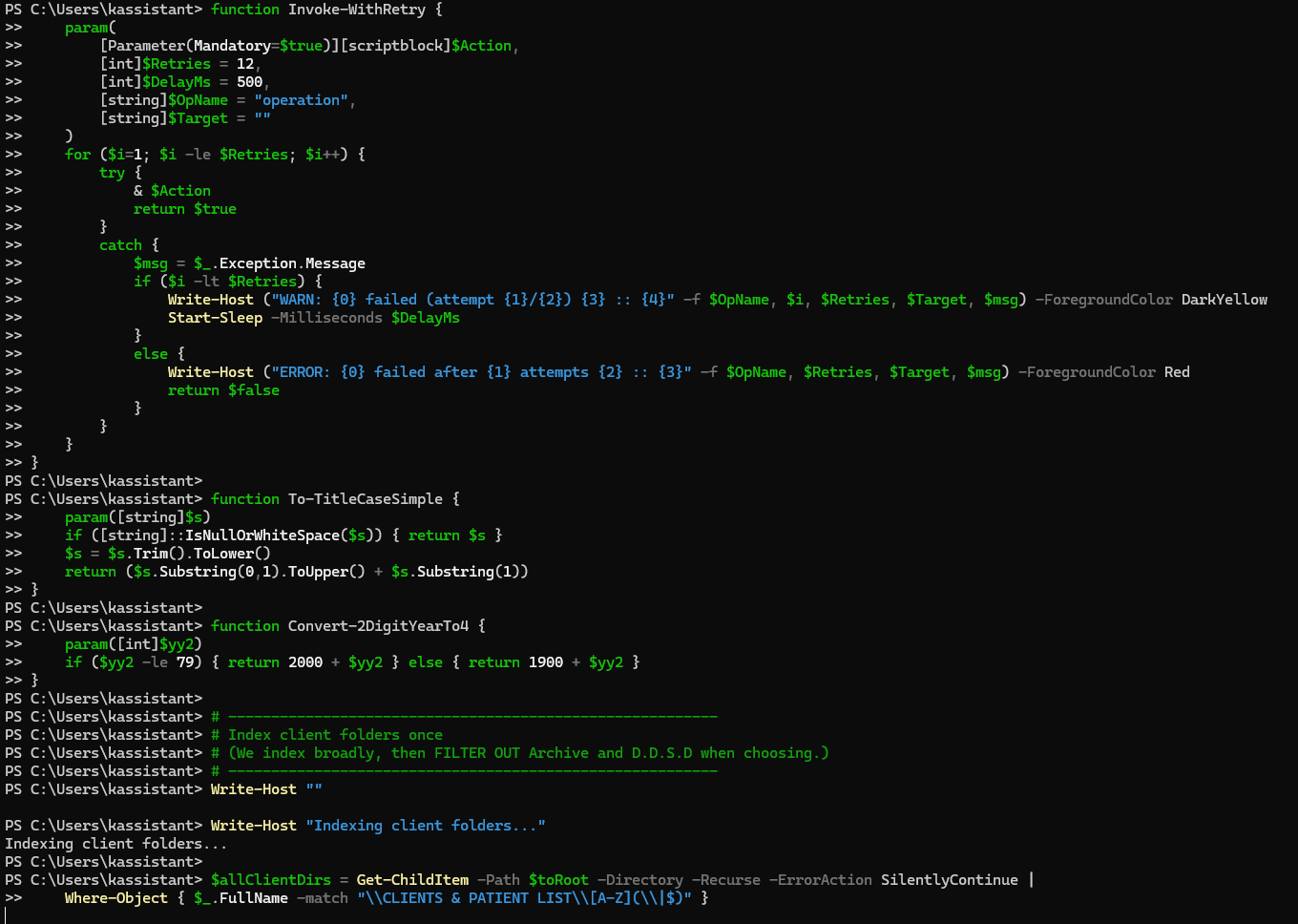Click the To-TitleCaseSimple function name

pyautogui.click(x=366, y=499)
